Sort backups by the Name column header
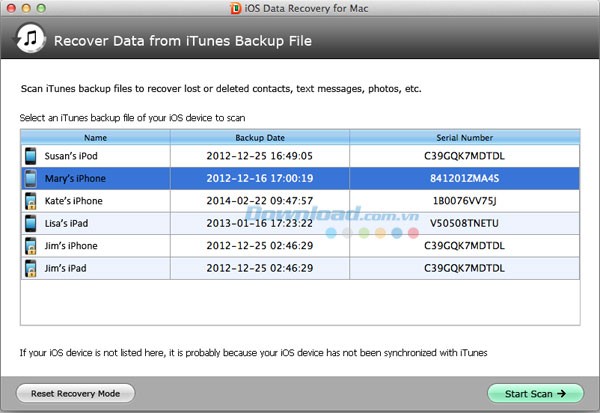This screenshot has height=413, width=600. click(95, 137)
